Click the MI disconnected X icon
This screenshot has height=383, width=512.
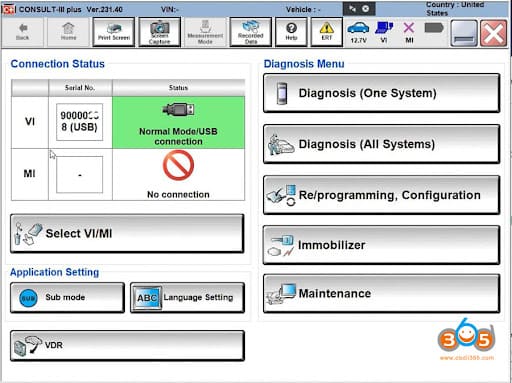tap(409, 32)
